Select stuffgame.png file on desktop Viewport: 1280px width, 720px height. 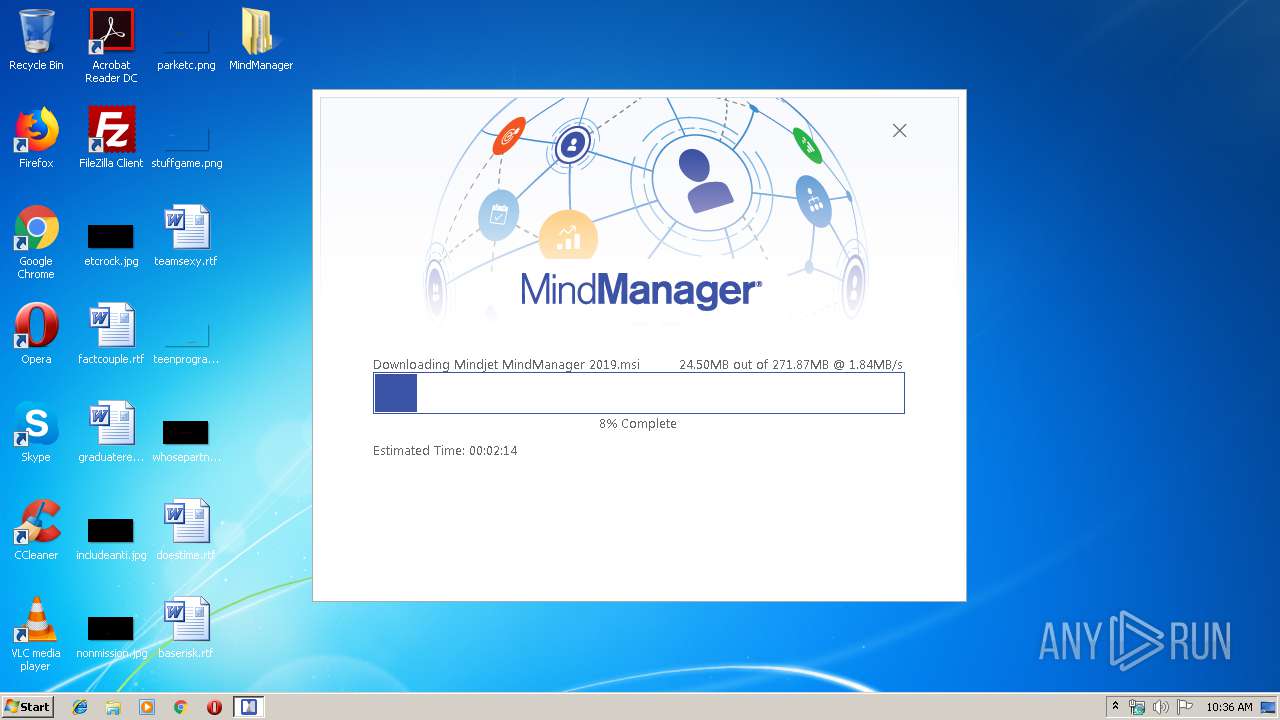tap(186, 146)
